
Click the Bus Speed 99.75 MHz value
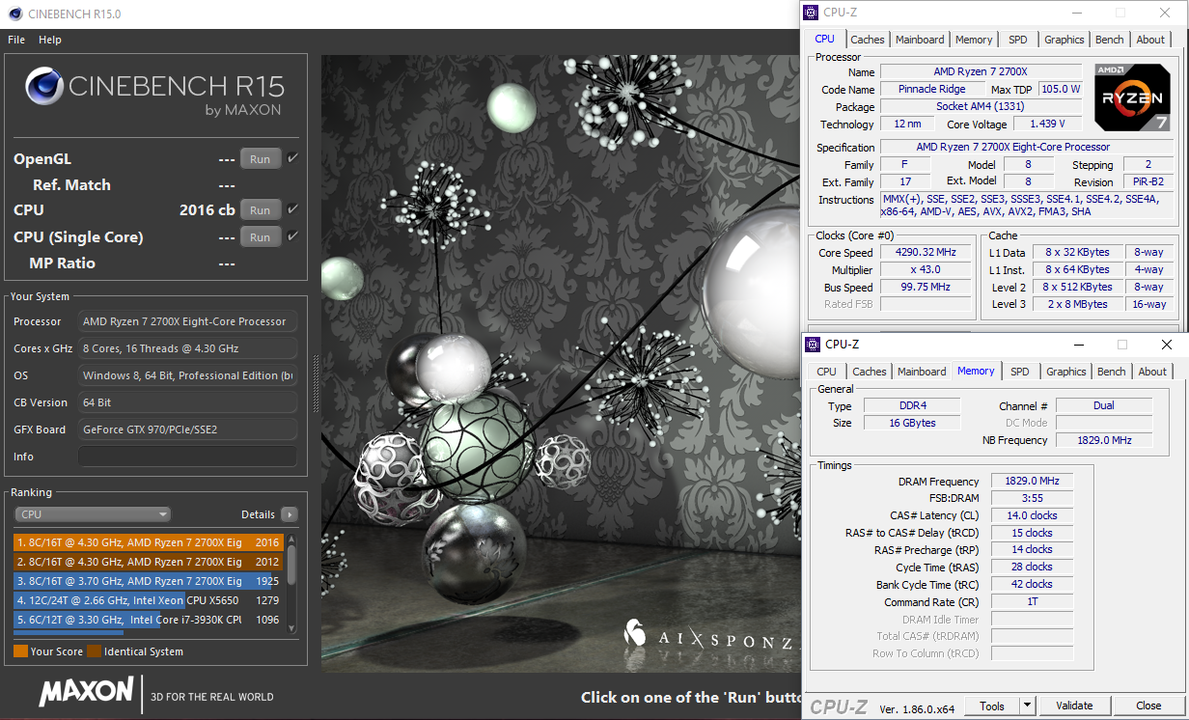coord(926,287)
